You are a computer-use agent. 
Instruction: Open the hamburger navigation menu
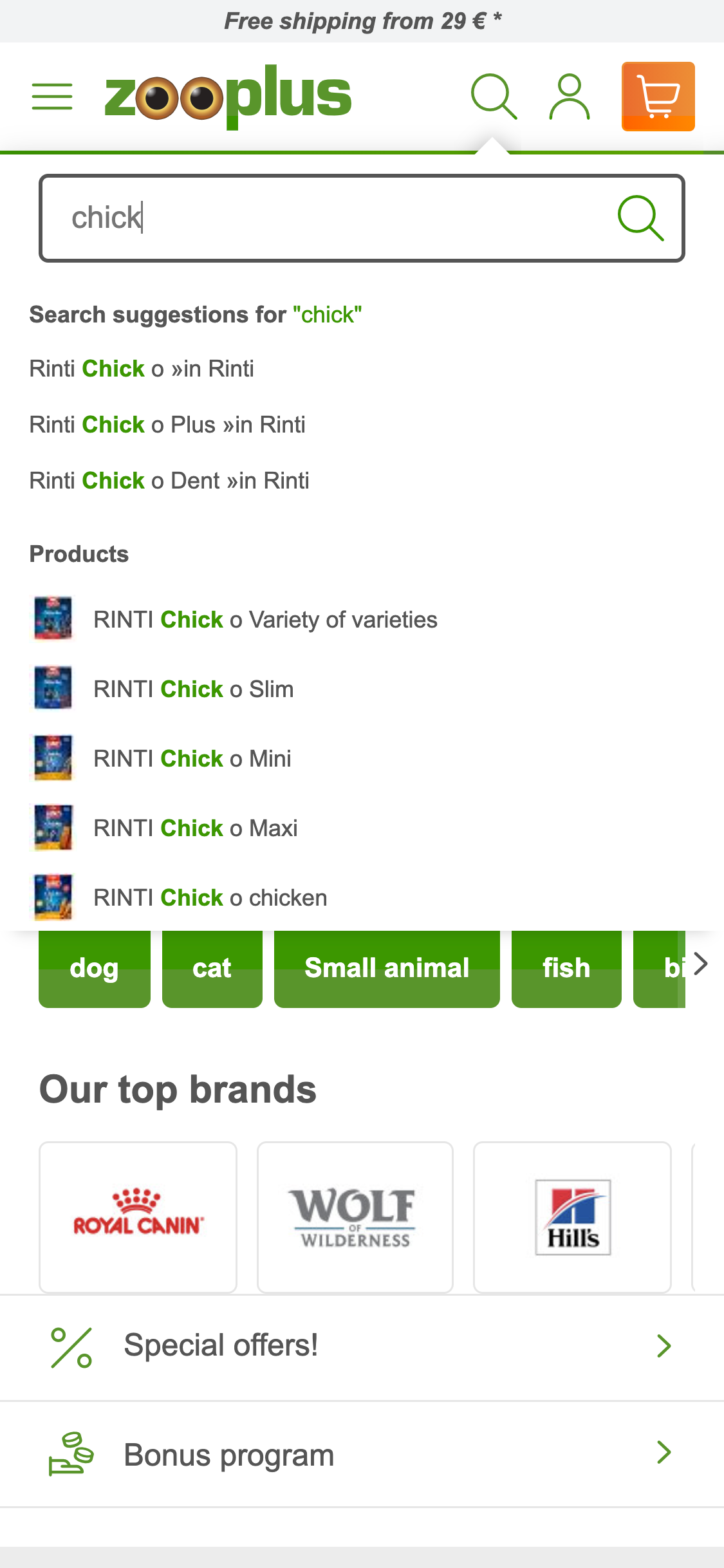pos(51,97)
